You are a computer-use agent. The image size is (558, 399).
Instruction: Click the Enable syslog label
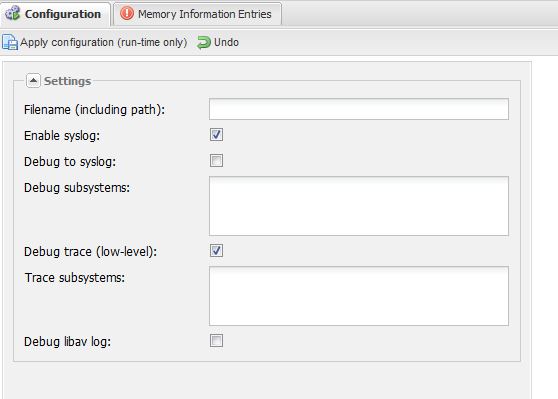[62, 136]
